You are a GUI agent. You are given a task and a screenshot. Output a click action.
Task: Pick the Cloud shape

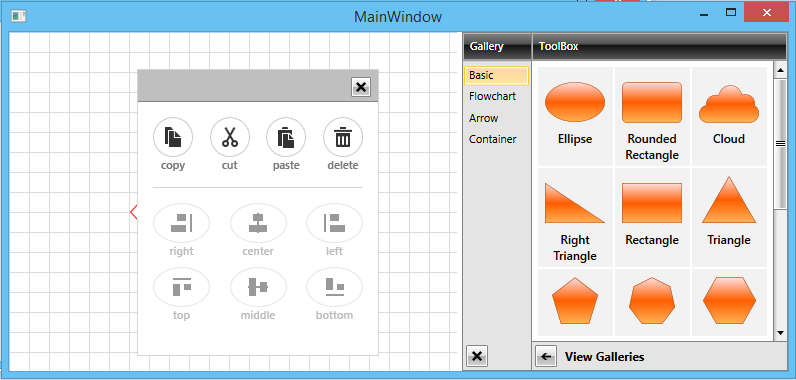(729, 116)
